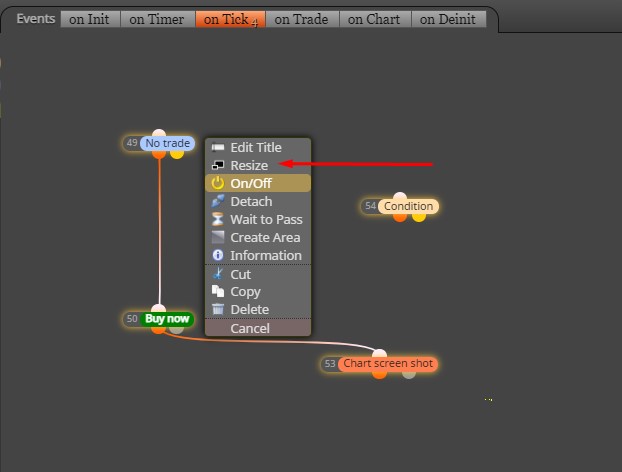Select the Condition block

pyautogui.click(x=408, y=206)
